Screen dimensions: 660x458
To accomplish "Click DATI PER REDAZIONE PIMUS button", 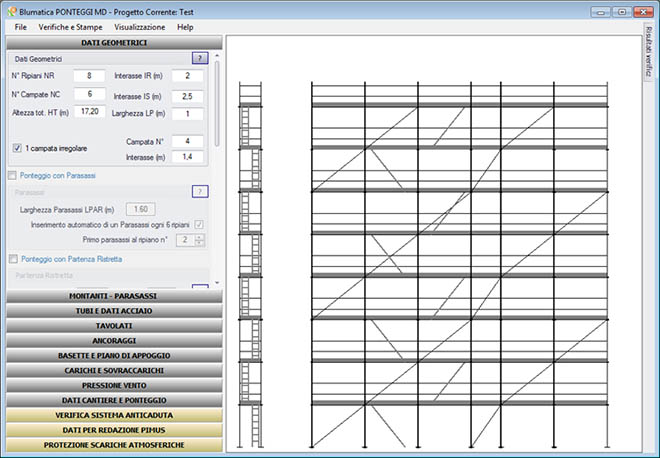I will pyautogui.click(x=111, y=429).
